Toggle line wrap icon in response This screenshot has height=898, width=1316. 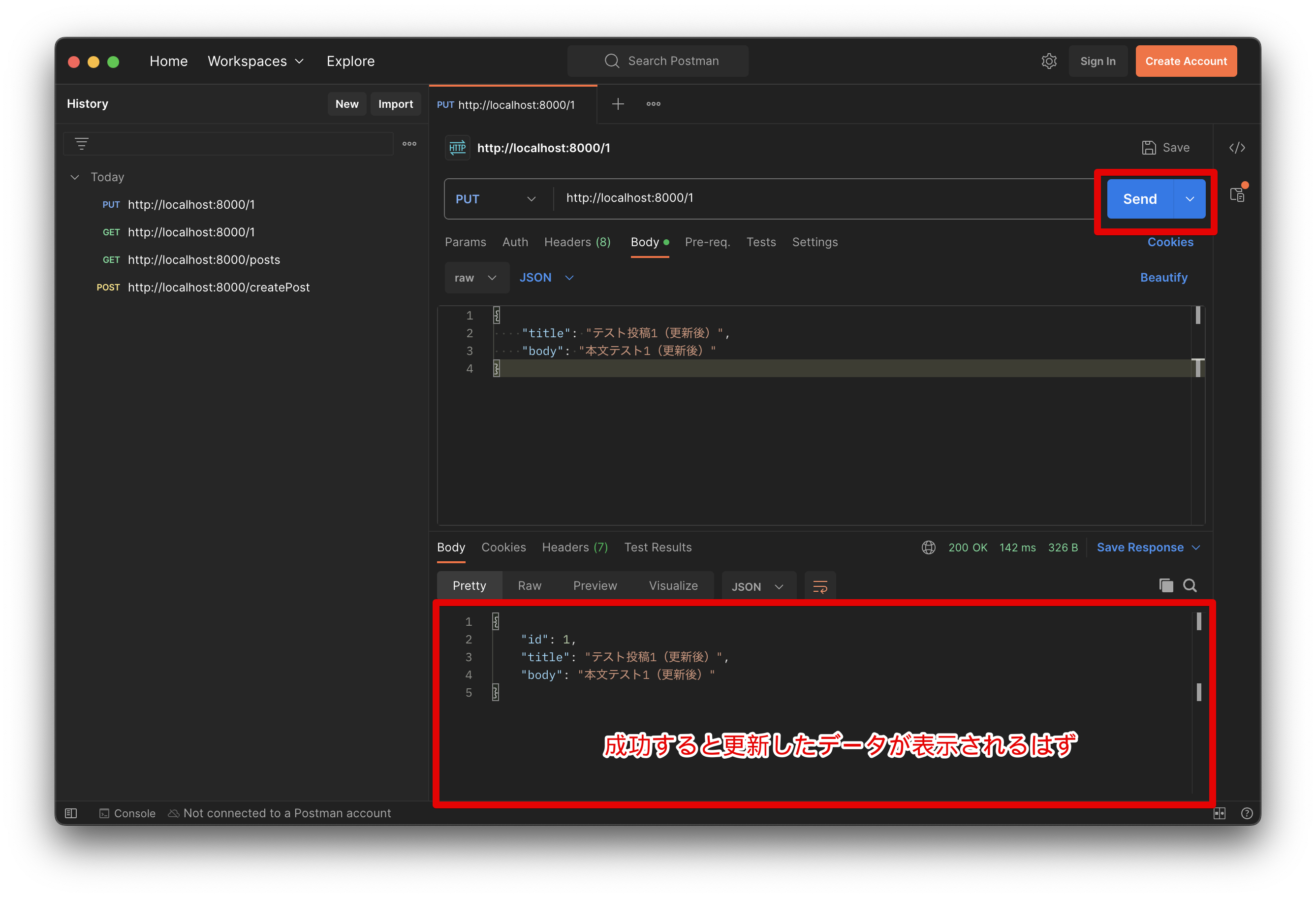coord(820,586)
